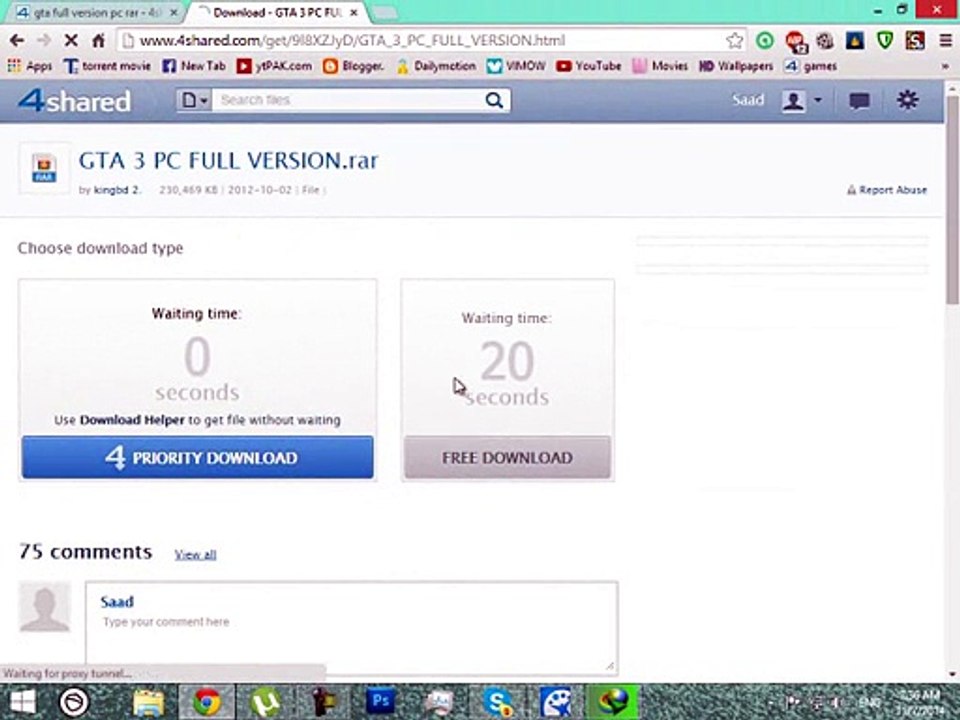Open File Explorer from the taskbar

tap(148, 702)
